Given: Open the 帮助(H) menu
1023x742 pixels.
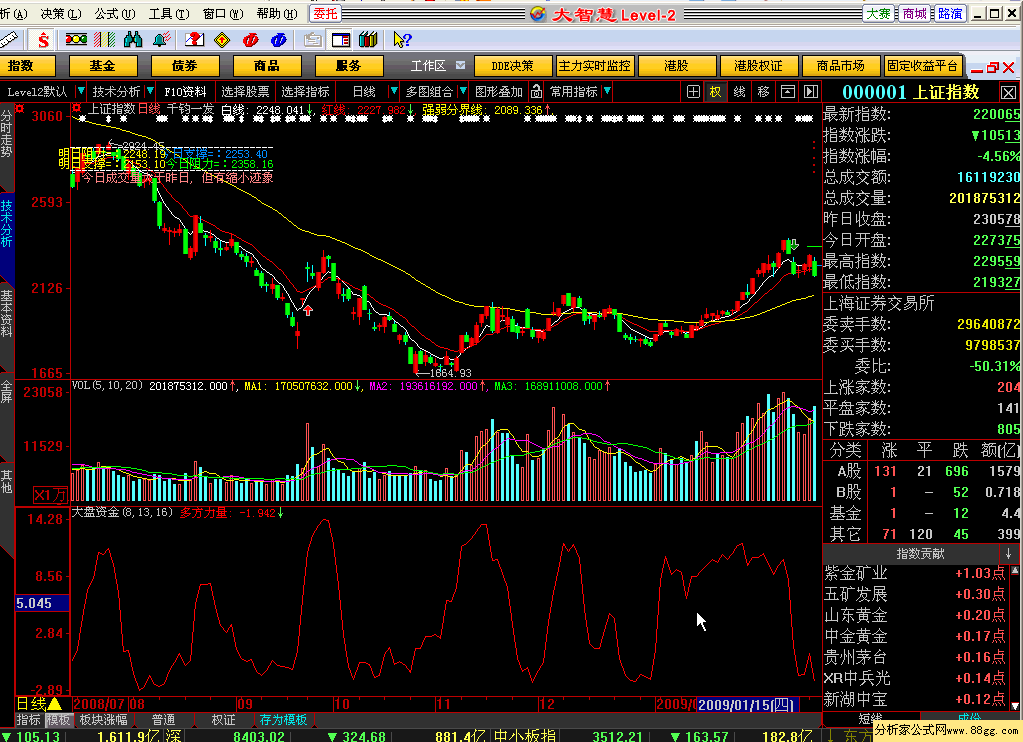Looking at the screenshot, I should (277, 14).
